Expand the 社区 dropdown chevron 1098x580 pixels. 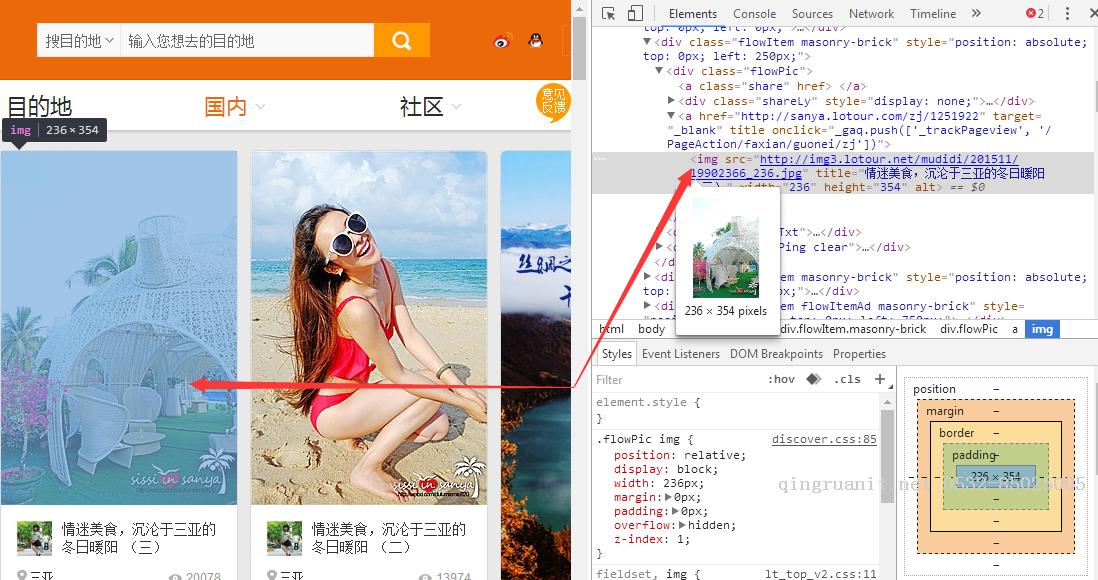coord(455,106)
